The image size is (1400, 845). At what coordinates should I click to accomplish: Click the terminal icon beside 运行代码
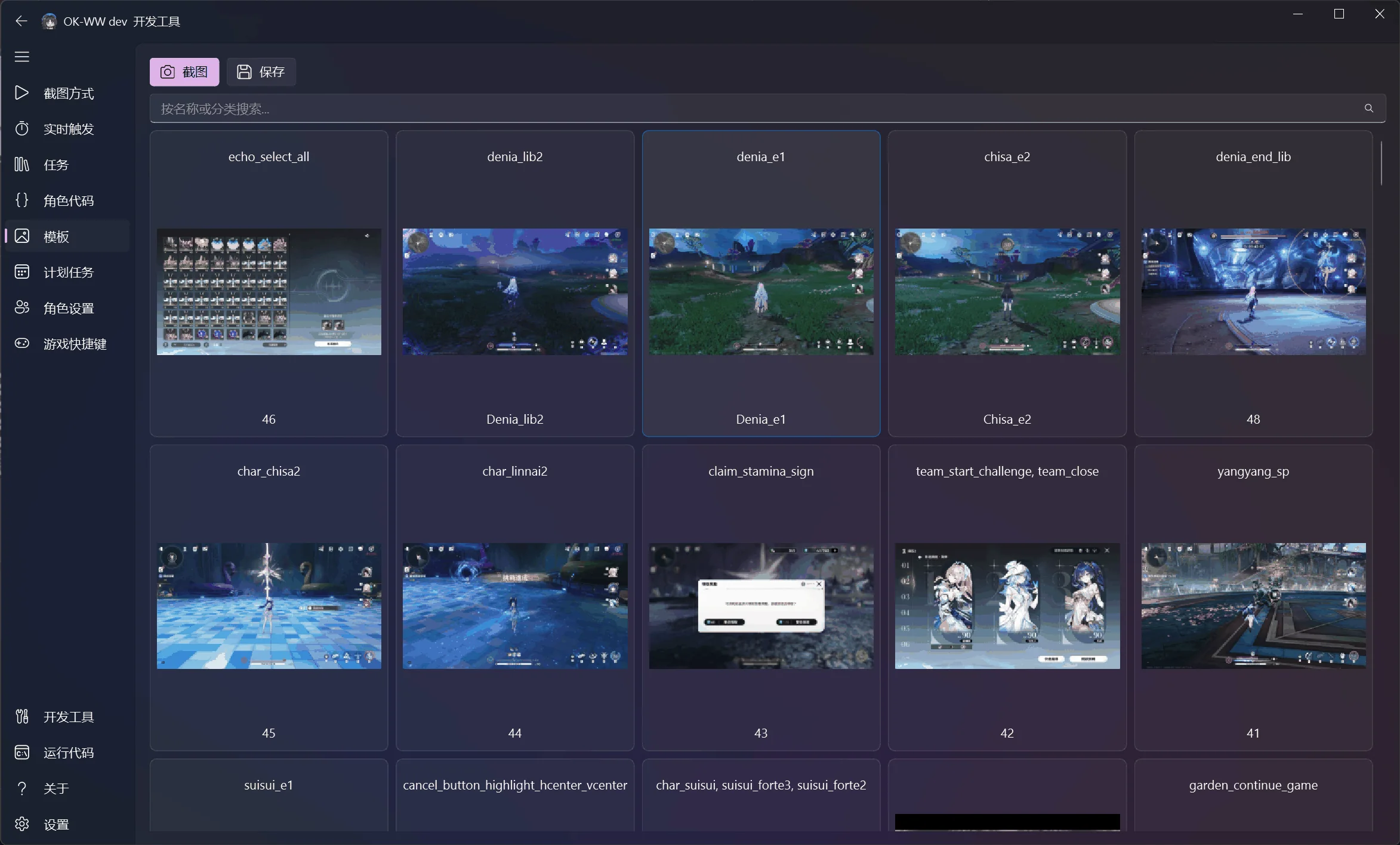click(22, 753)
